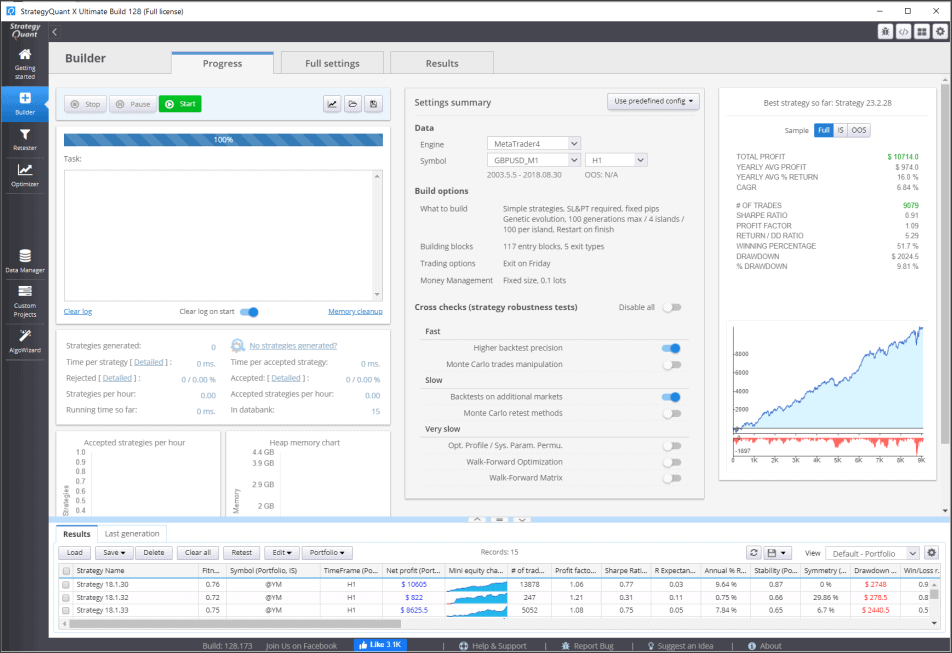Screen dimensions: 952x653
Task: Click the About info icon in status bar
Action: [752, 646]
